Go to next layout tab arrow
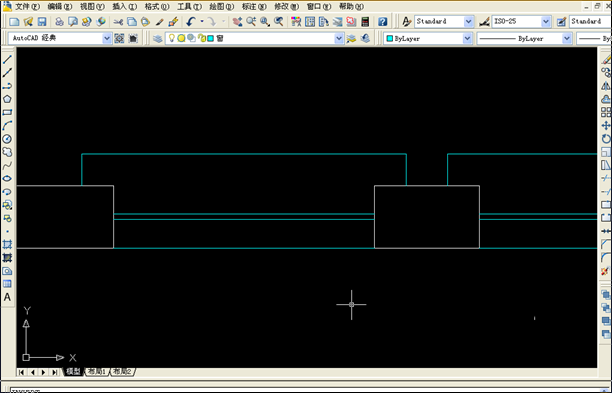This screenshot has width=612, height=393. (x=44, y=372)
